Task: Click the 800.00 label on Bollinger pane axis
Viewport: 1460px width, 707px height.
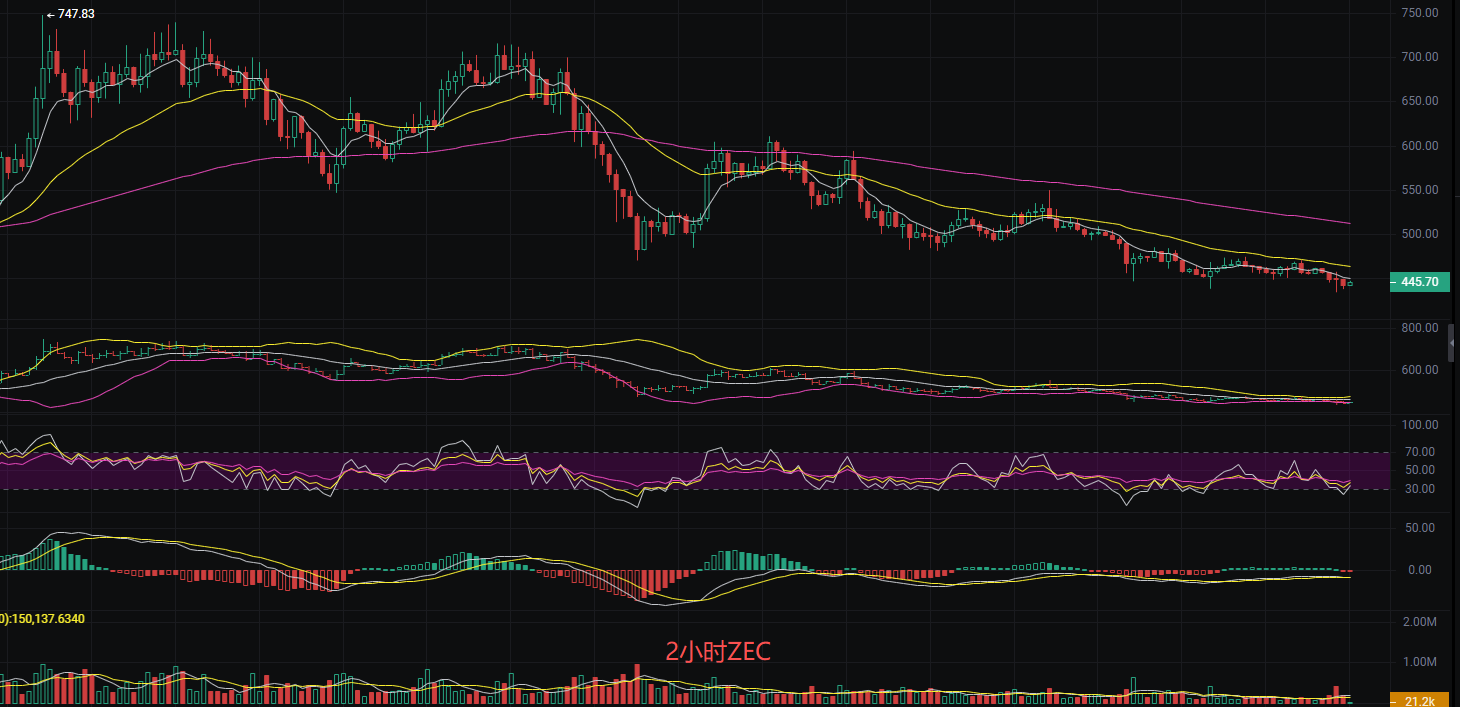Action: (1420, 328)
